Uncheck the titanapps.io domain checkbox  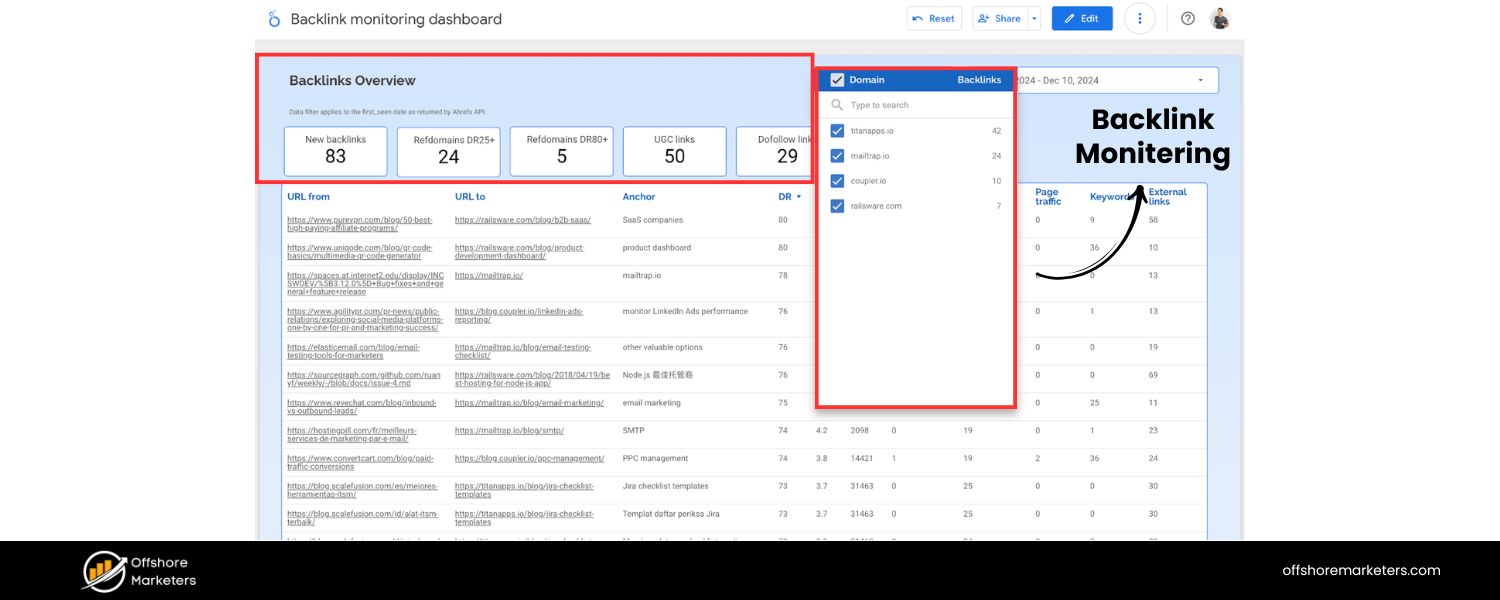tap(837, 130)
